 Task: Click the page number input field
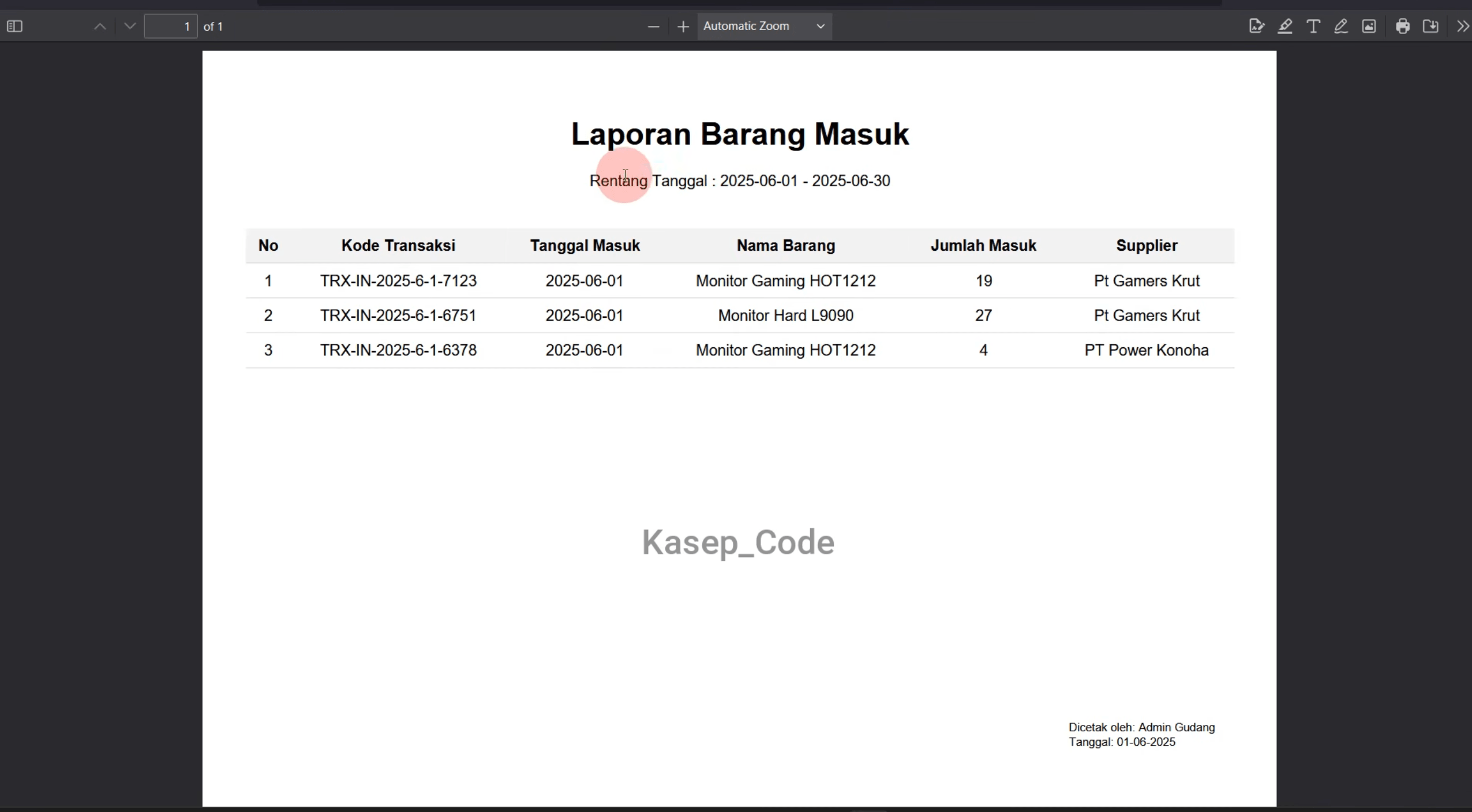171,27
